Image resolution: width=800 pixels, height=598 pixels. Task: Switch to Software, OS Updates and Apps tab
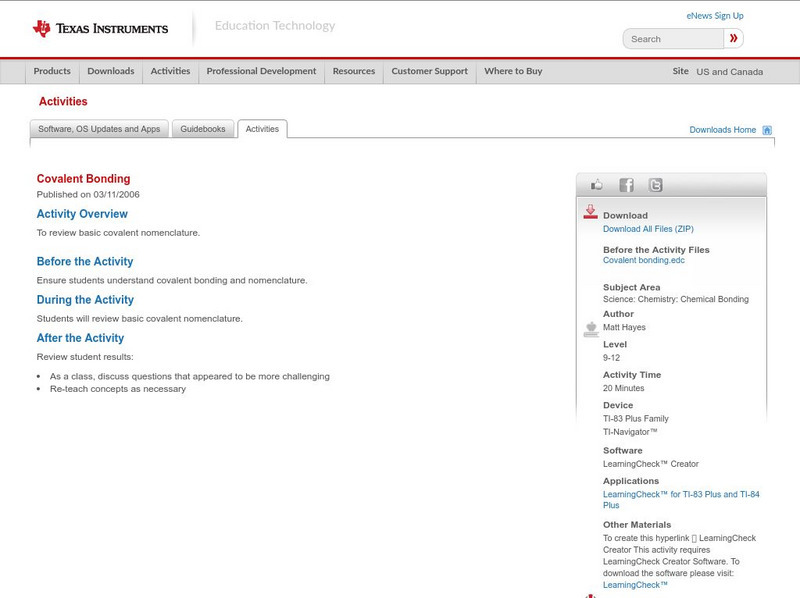[99, 129]
